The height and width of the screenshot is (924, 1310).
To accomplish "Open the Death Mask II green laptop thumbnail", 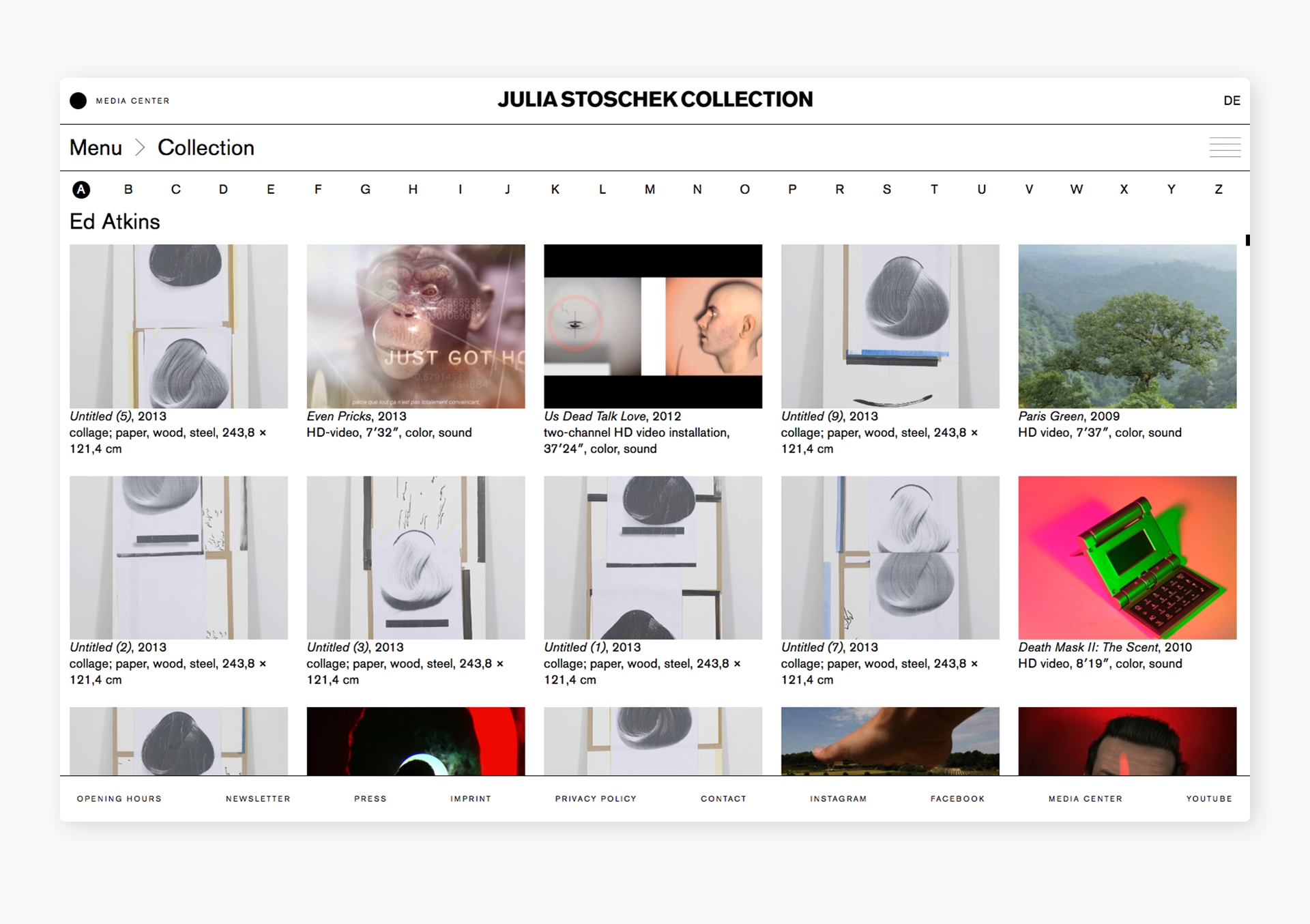I will coord(1126,558).
